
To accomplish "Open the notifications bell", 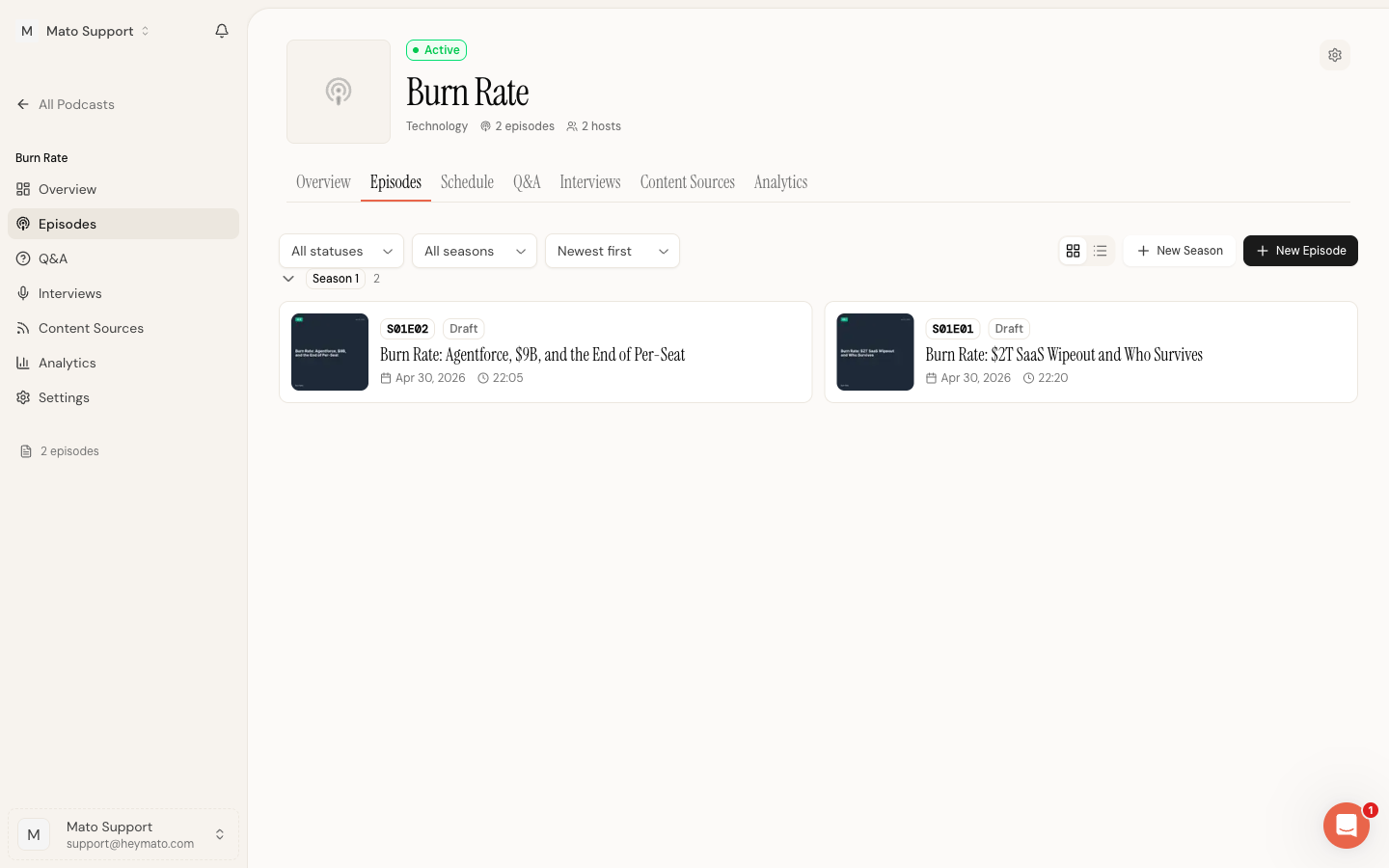I will coord(222,31).
